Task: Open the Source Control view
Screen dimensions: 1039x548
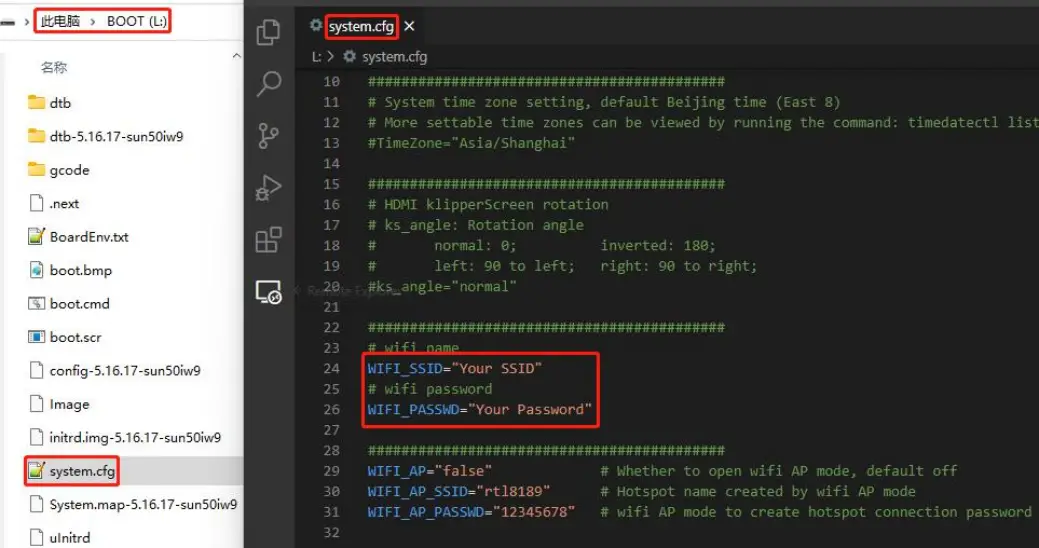Action: click(268, 136)
